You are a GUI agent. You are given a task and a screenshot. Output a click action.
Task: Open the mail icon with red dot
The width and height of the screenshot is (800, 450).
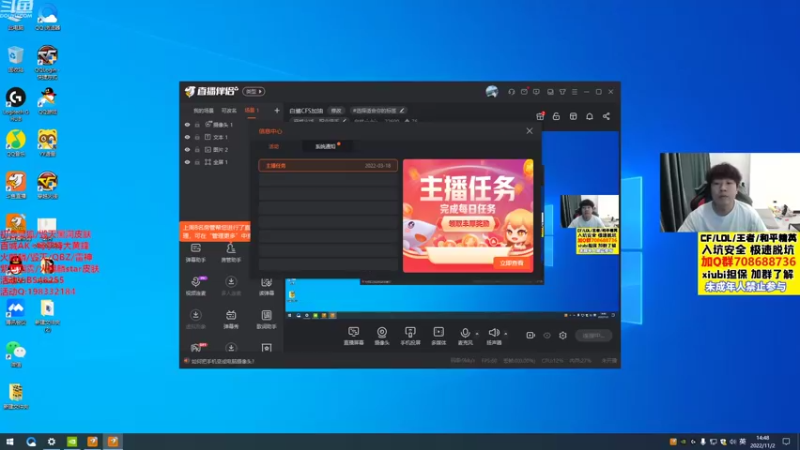point(524,92)
